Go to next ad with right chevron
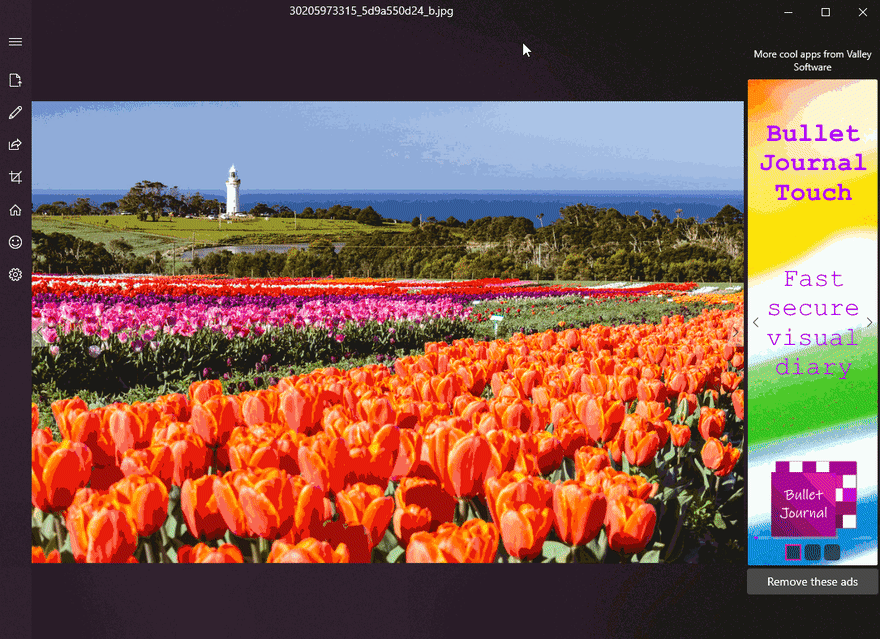 (869, 322)
